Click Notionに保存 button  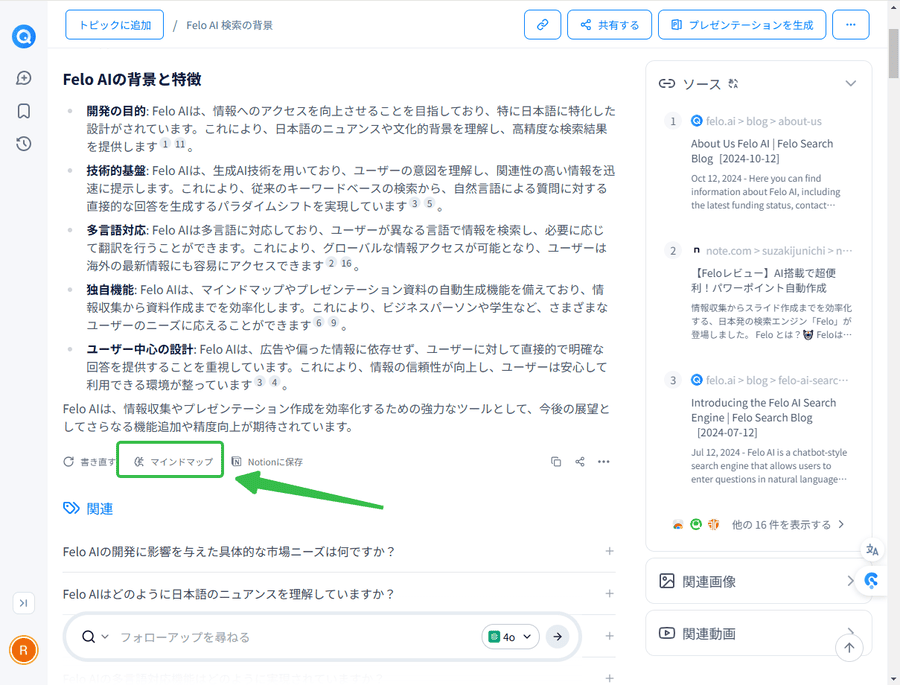point(267,462)
